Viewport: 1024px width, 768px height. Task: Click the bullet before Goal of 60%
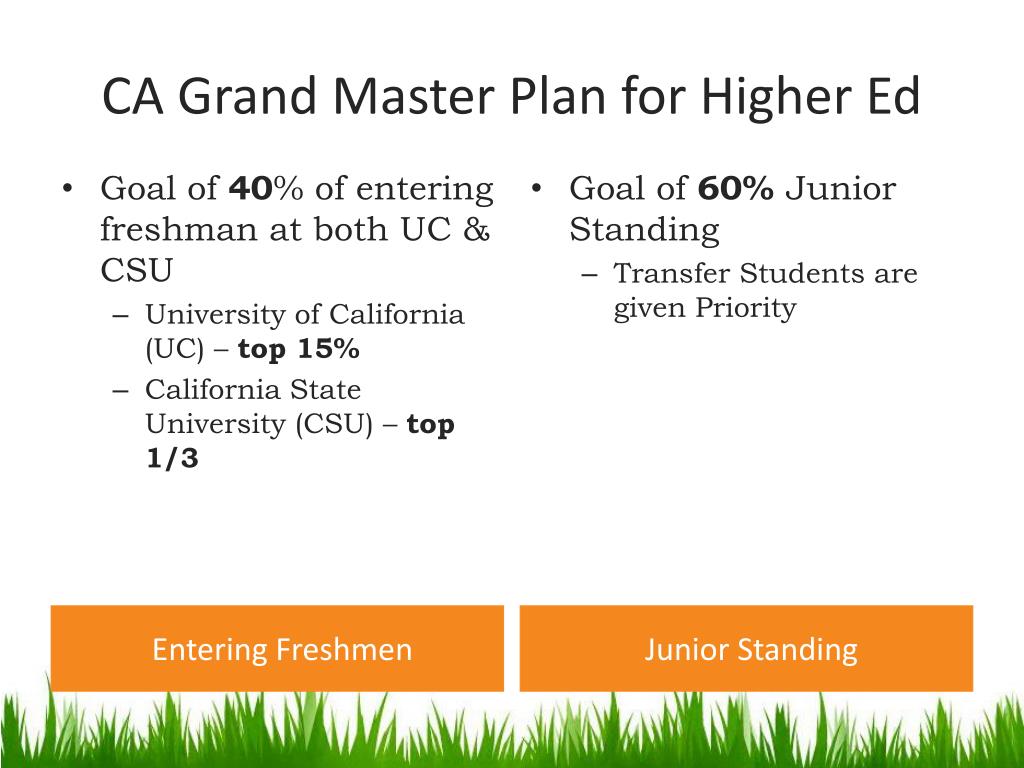(536, 189)
